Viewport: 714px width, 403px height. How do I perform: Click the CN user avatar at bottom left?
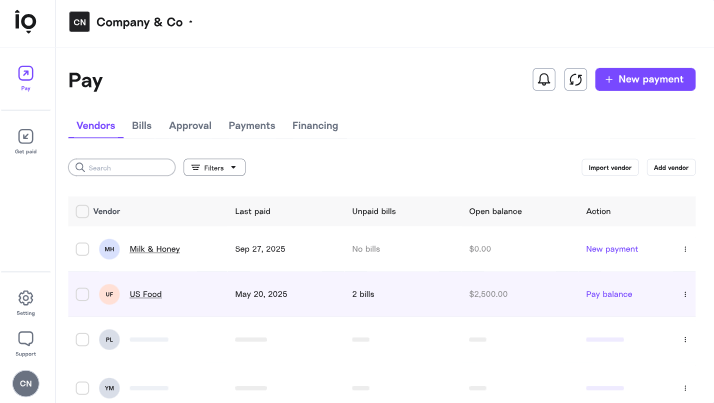click(x=26, y=383)
